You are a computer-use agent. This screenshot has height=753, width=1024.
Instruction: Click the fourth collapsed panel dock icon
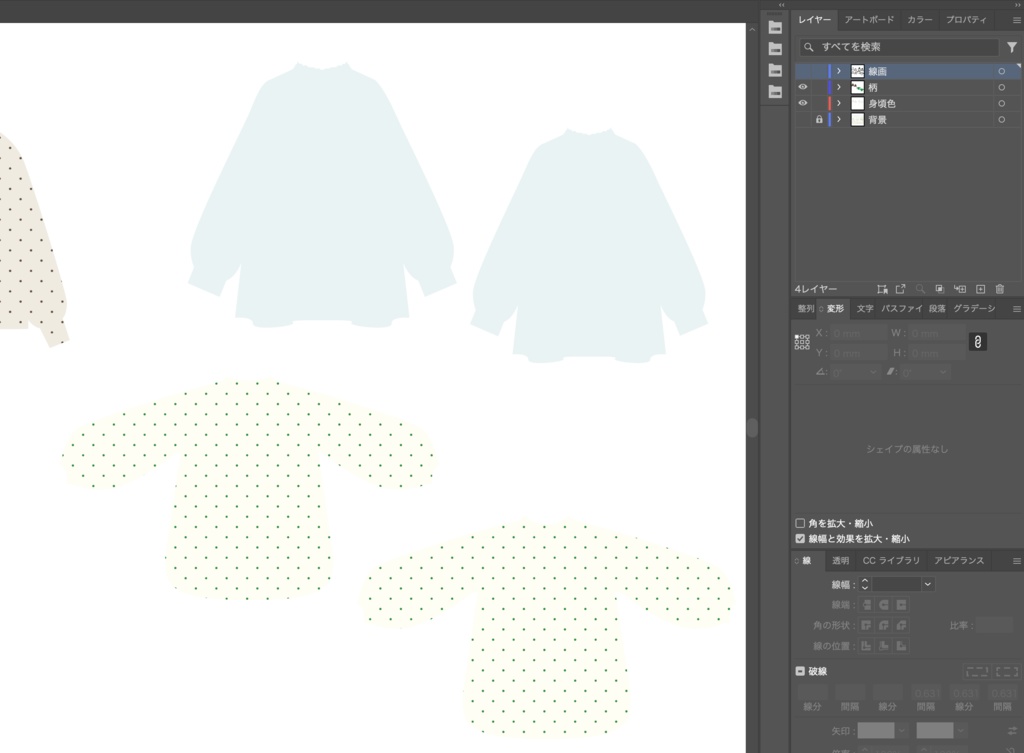[775, 91]
